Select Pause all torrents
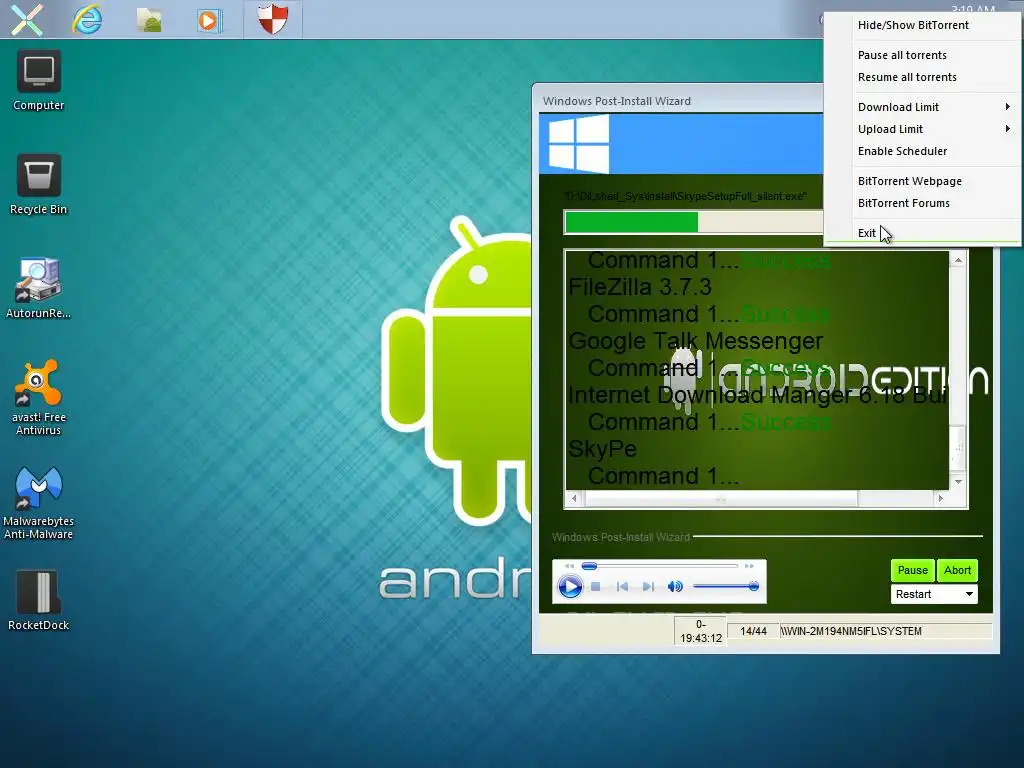The image size is (1024, 768). click(x=923, y=56)
